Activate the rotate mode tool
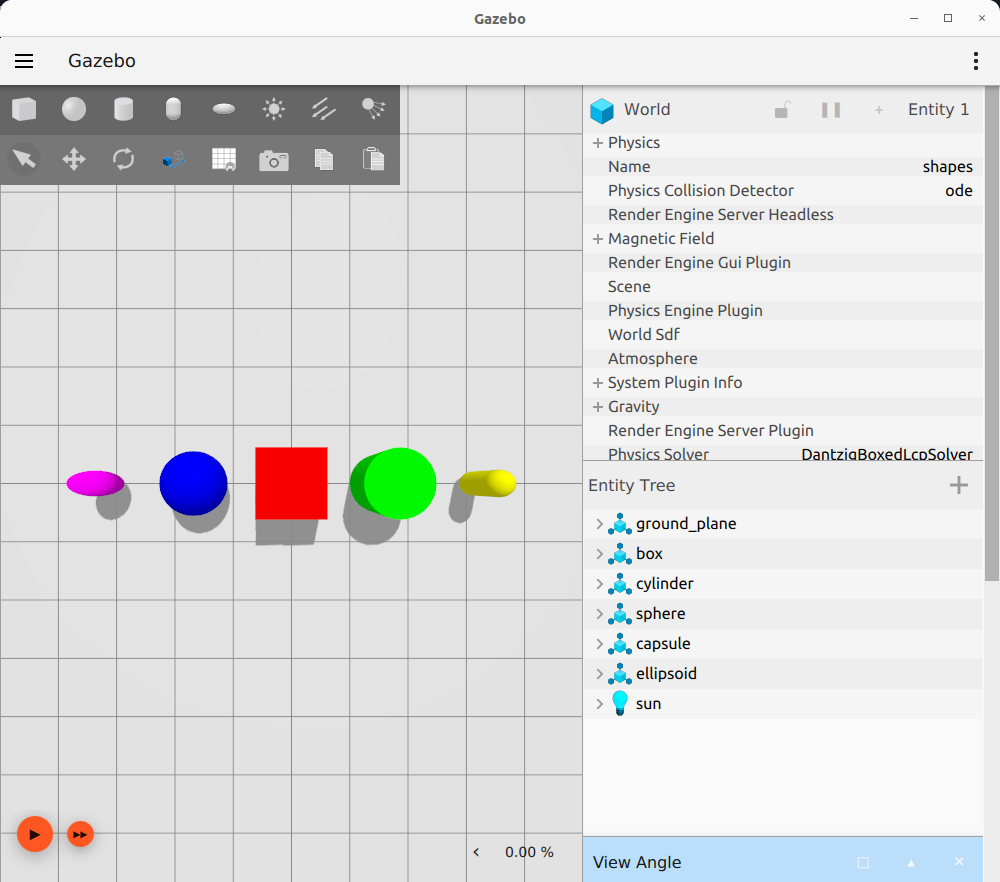The height and width of the screenshot is (882, 1000). (123, 159)
